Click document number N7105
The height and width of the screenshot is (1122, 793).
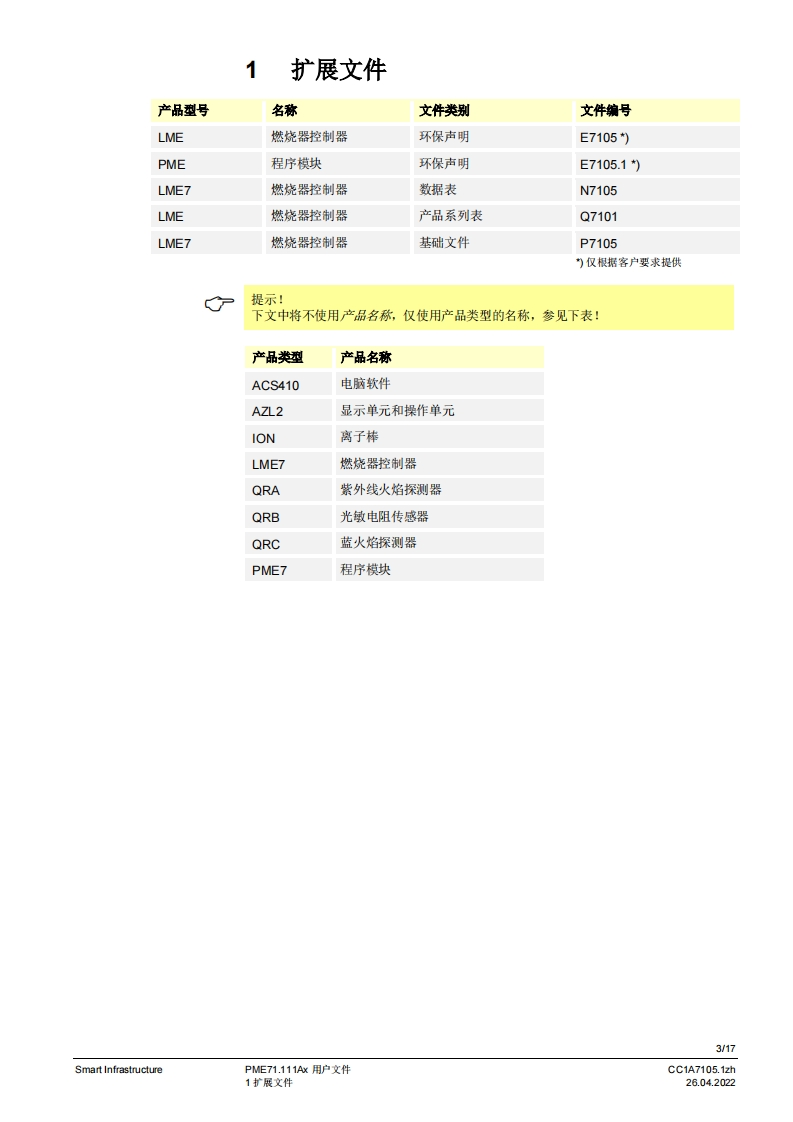point(598,190)
